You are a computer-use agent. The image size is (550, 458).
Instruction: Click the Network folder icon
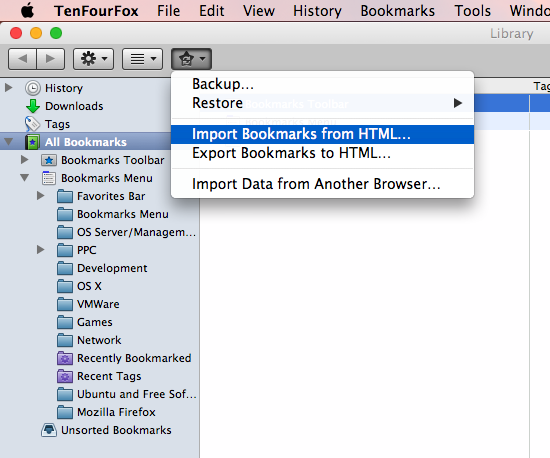(65, 340)
